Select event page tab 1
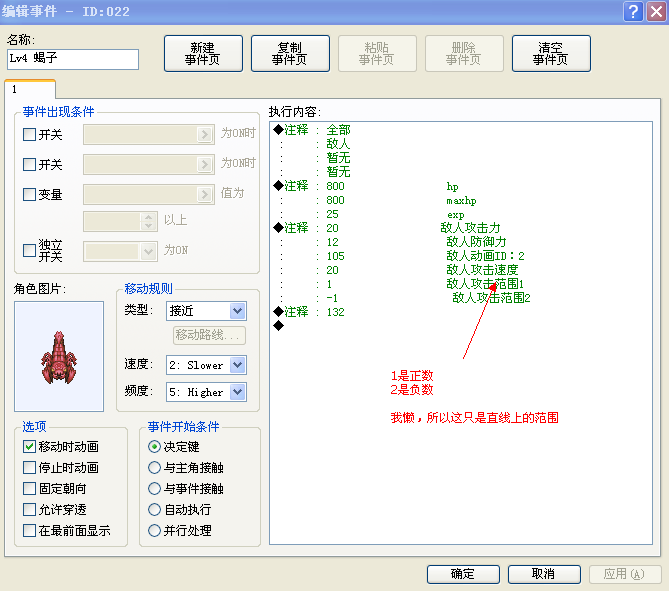Viewport: 669px width, 591px height. (30, 89)
